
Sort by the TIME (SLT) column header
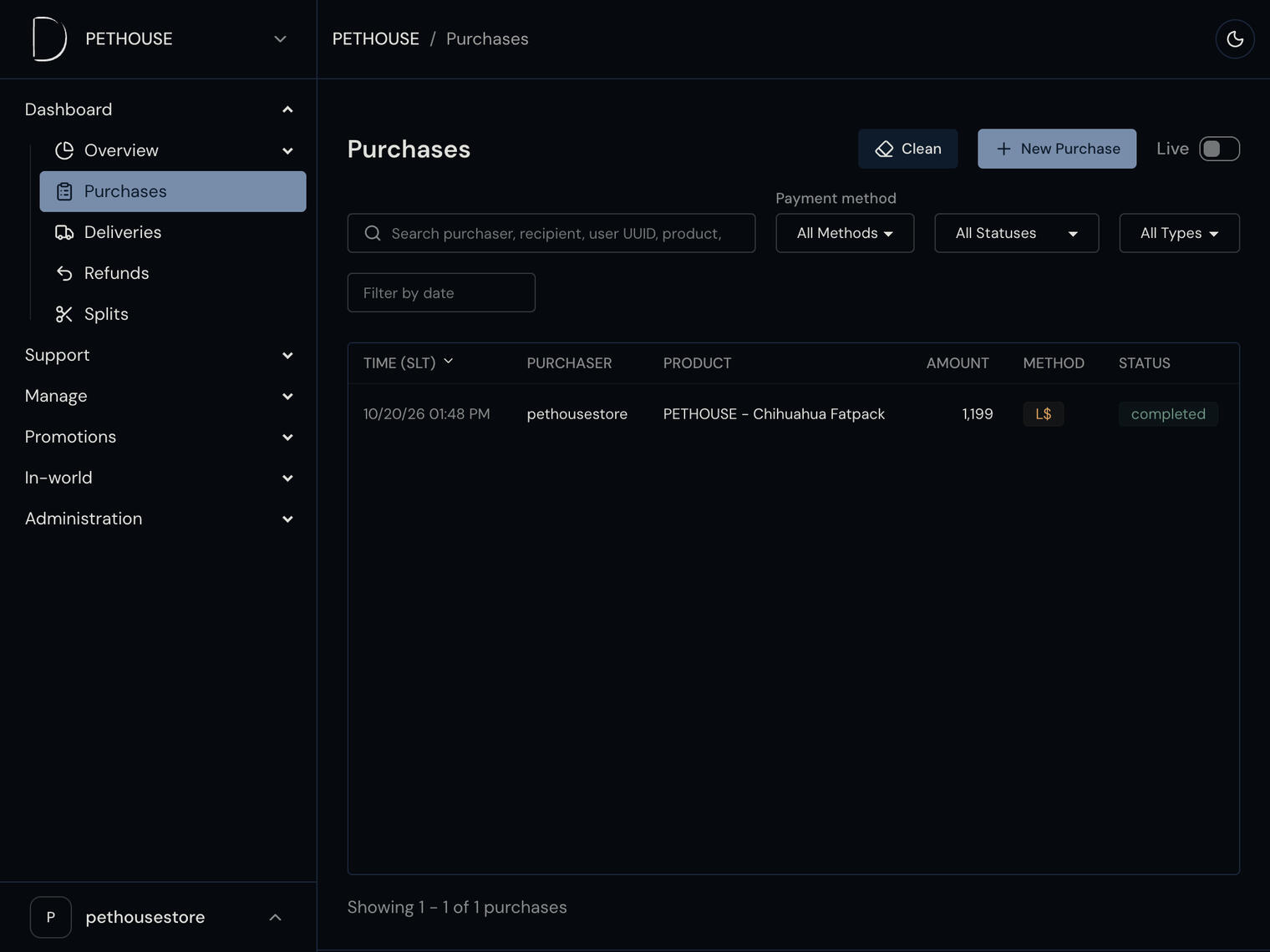coord(408,362)
